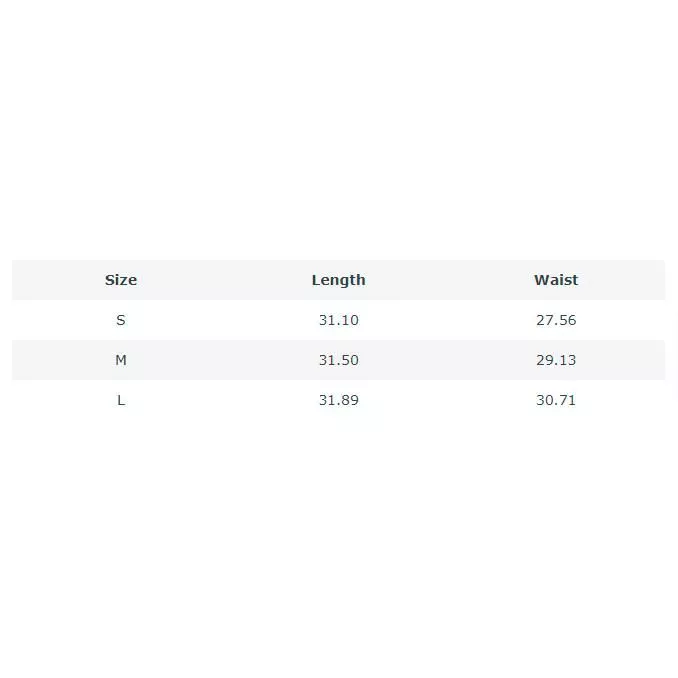
Task: Click S row space between S and 31.10
Action: point(222,320)
